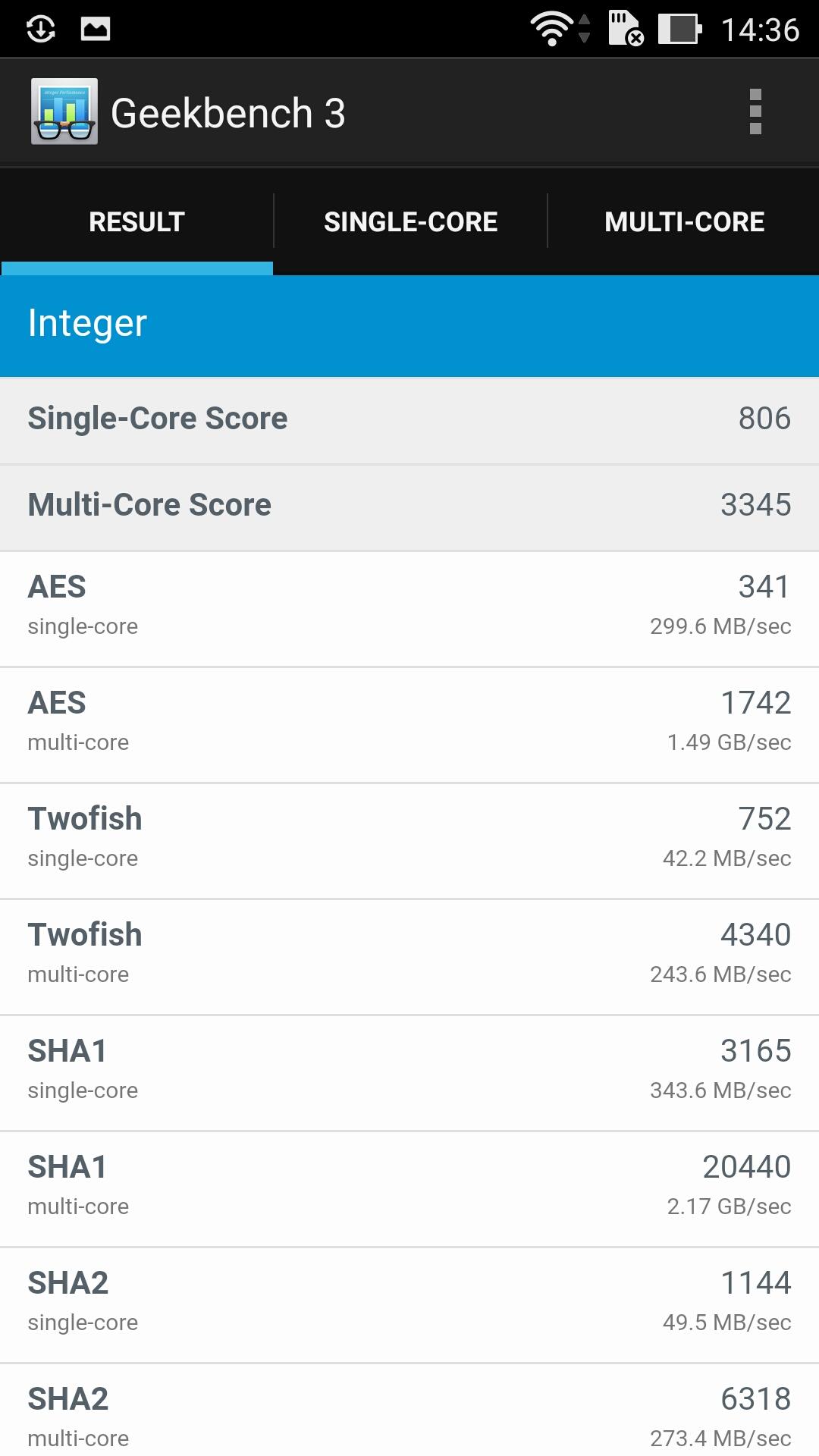This screenshot has width=819, height=1456.
Task: Tap the SHA1 multi-core result row
Action: point(409,1188)
